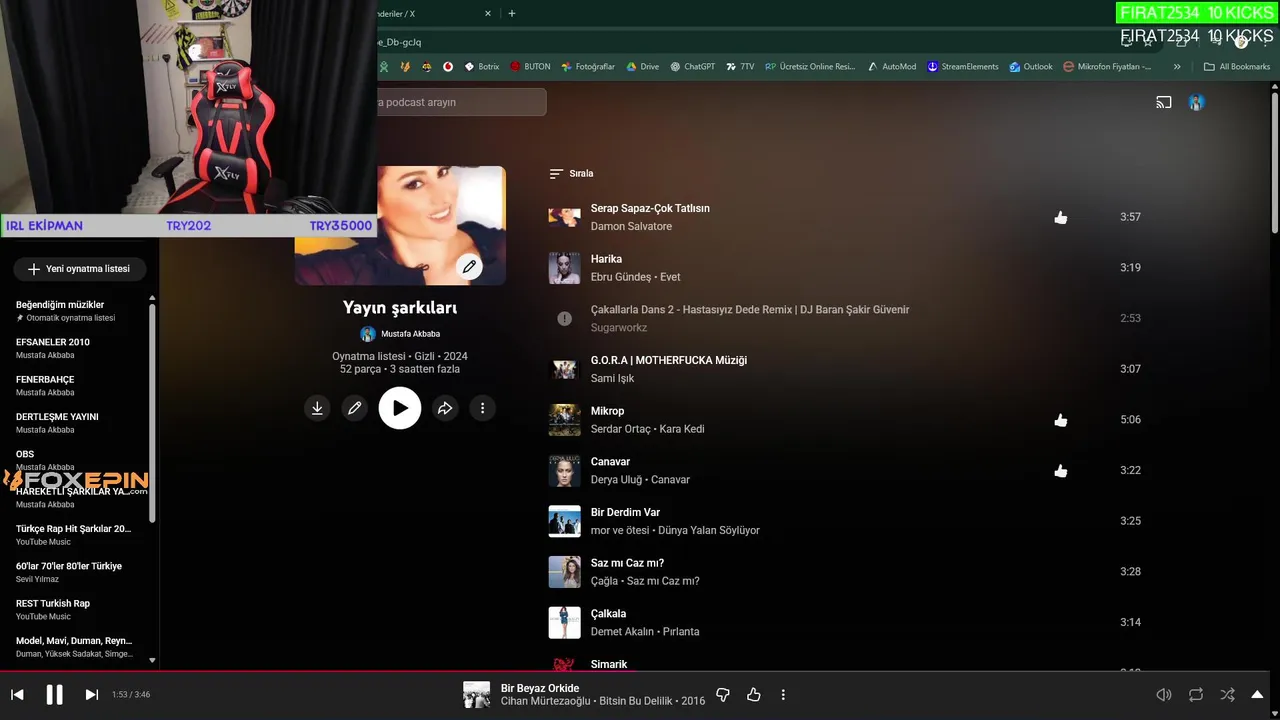Open the Sırala sort menu

(571, 173)
